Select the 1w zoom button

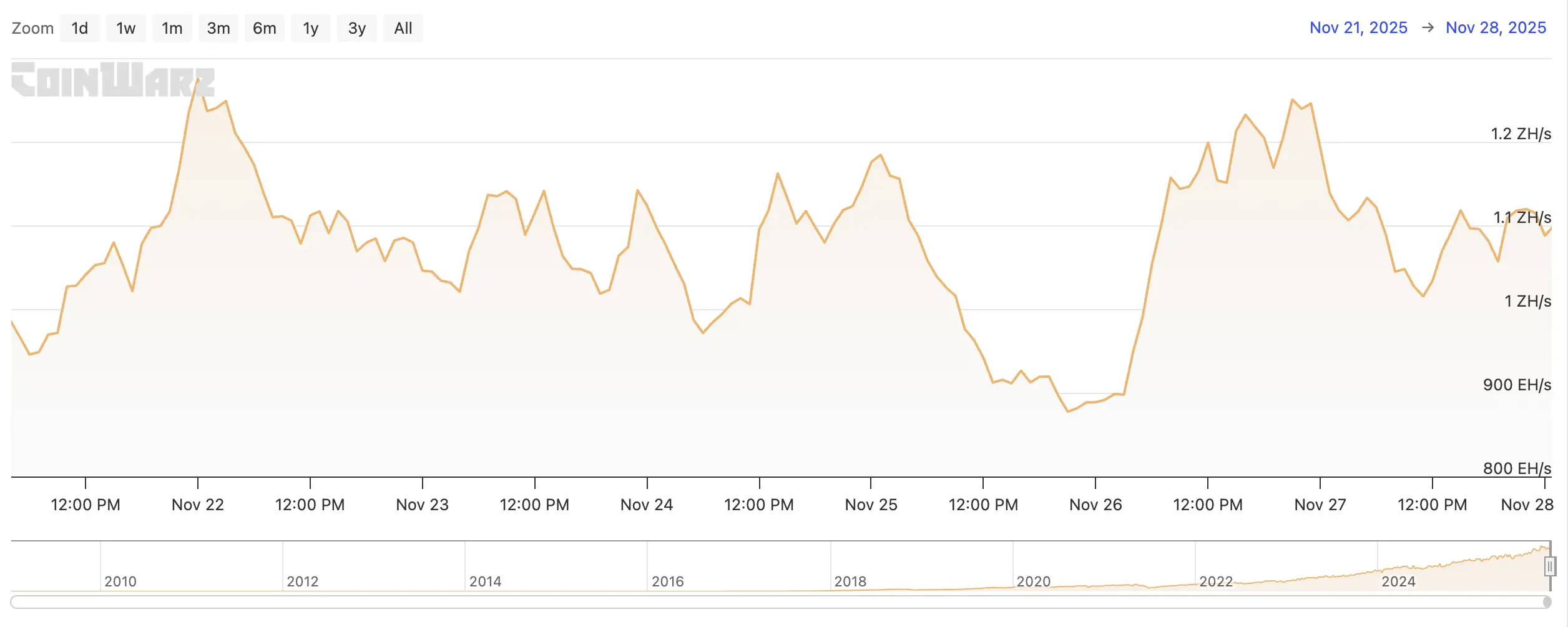(125, 28)
